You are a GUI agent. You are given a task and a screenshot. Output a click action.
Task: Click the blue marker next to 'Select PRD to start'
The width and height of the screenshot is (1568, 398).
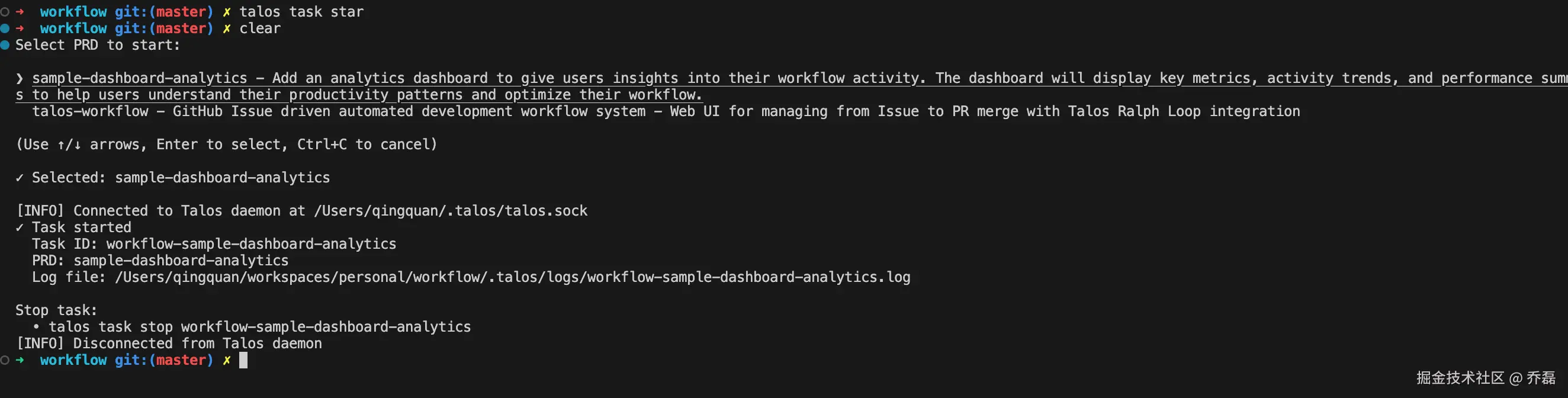tap(5, 44)
